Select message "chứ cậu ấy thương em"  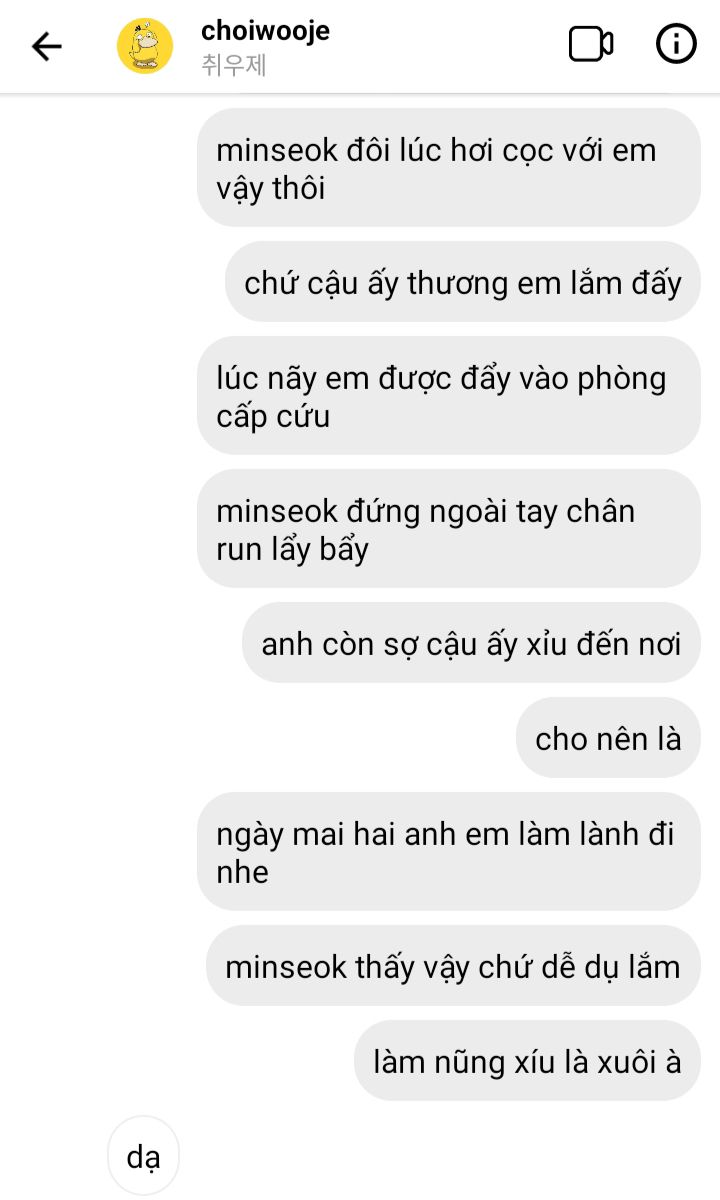coord(462,283)
